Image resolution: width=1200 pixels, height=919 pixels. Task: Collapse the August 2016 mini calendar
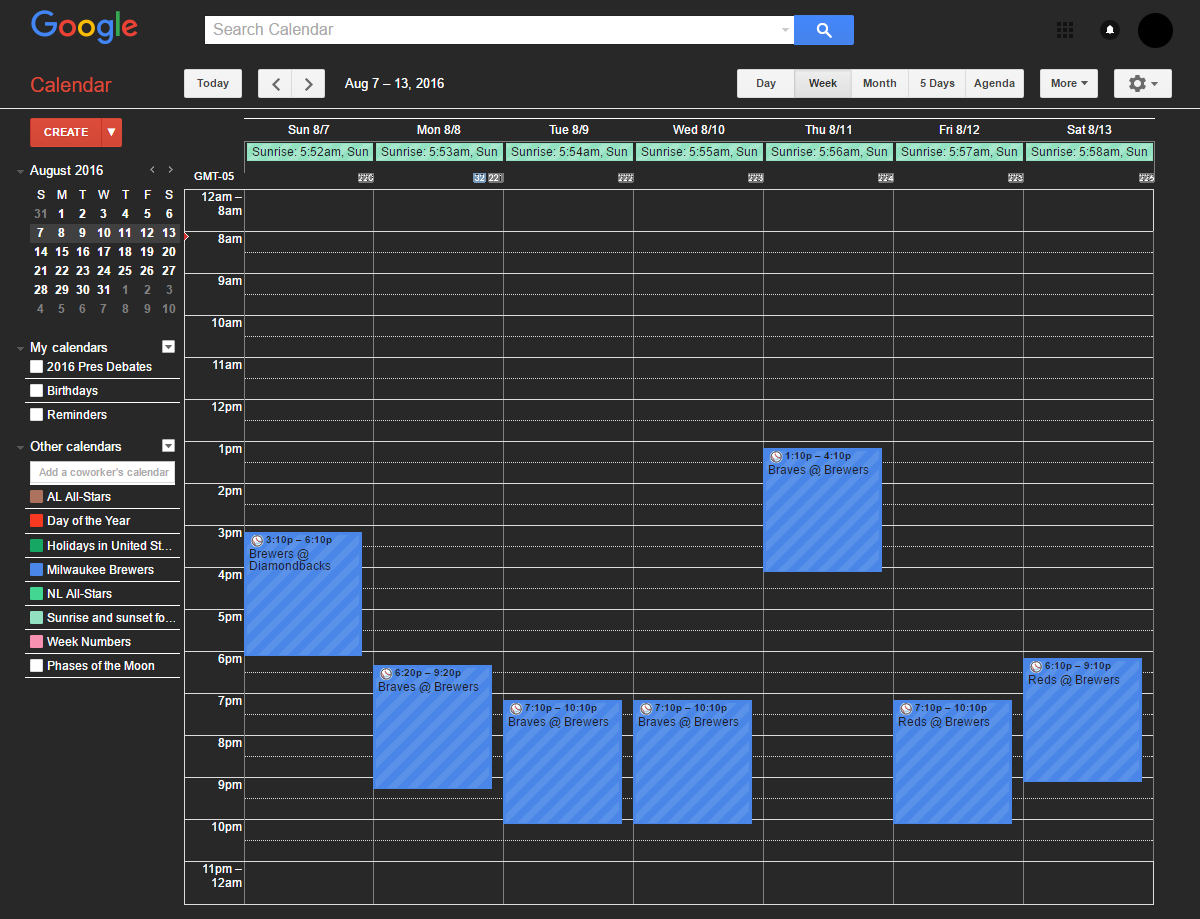pyautogui.click(x=21, y=171)
